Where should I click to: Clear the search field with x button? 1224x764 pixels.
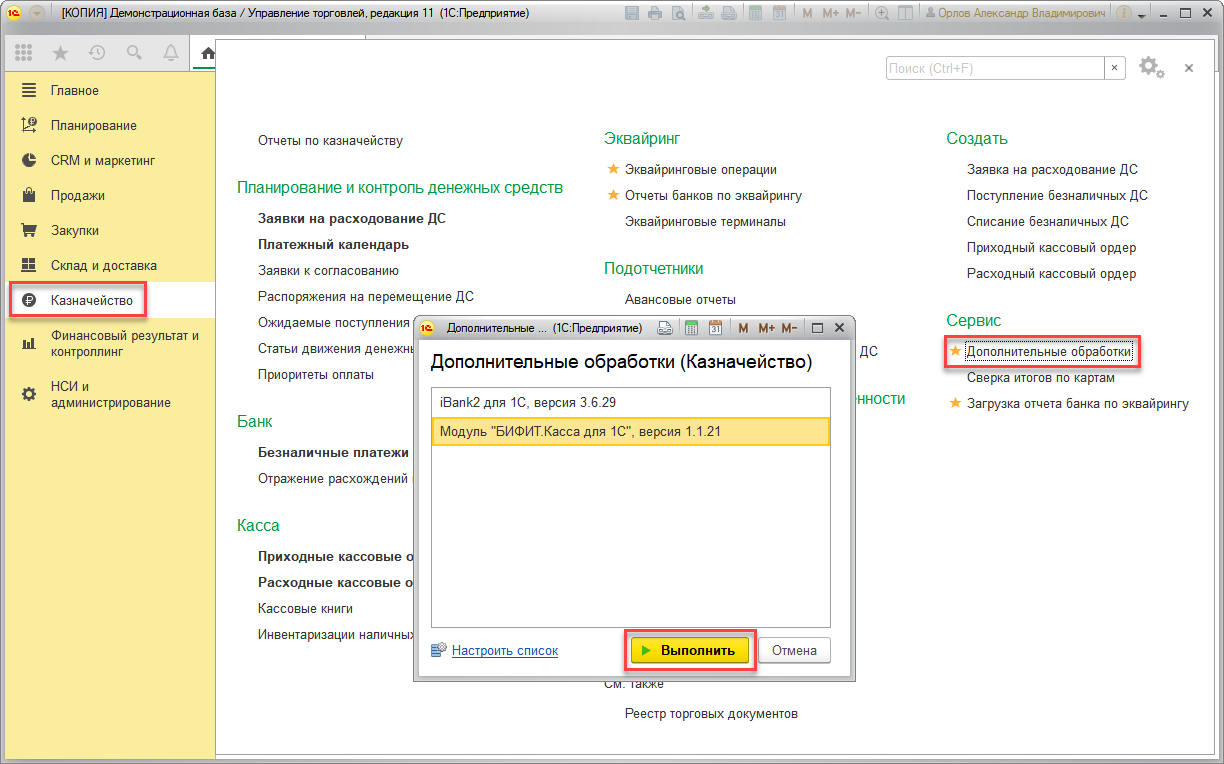pyautogui.click(x=1114, y=68)
